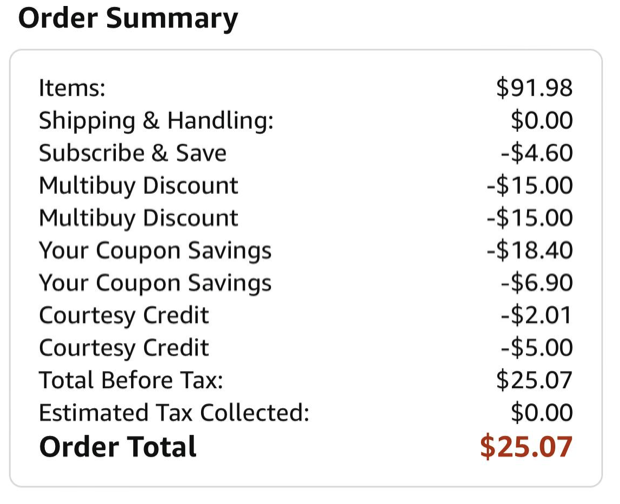Screen dimensions: 620x504
Task: Select the -$18.40 coupon savings amount
Action: pos(531,250)
